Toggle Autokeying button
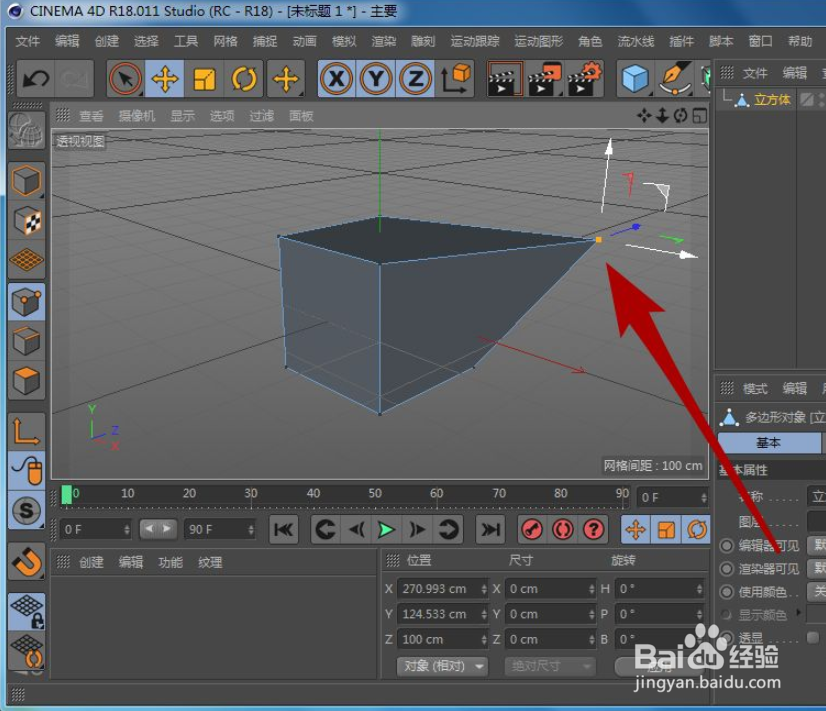 coord(563,530)
